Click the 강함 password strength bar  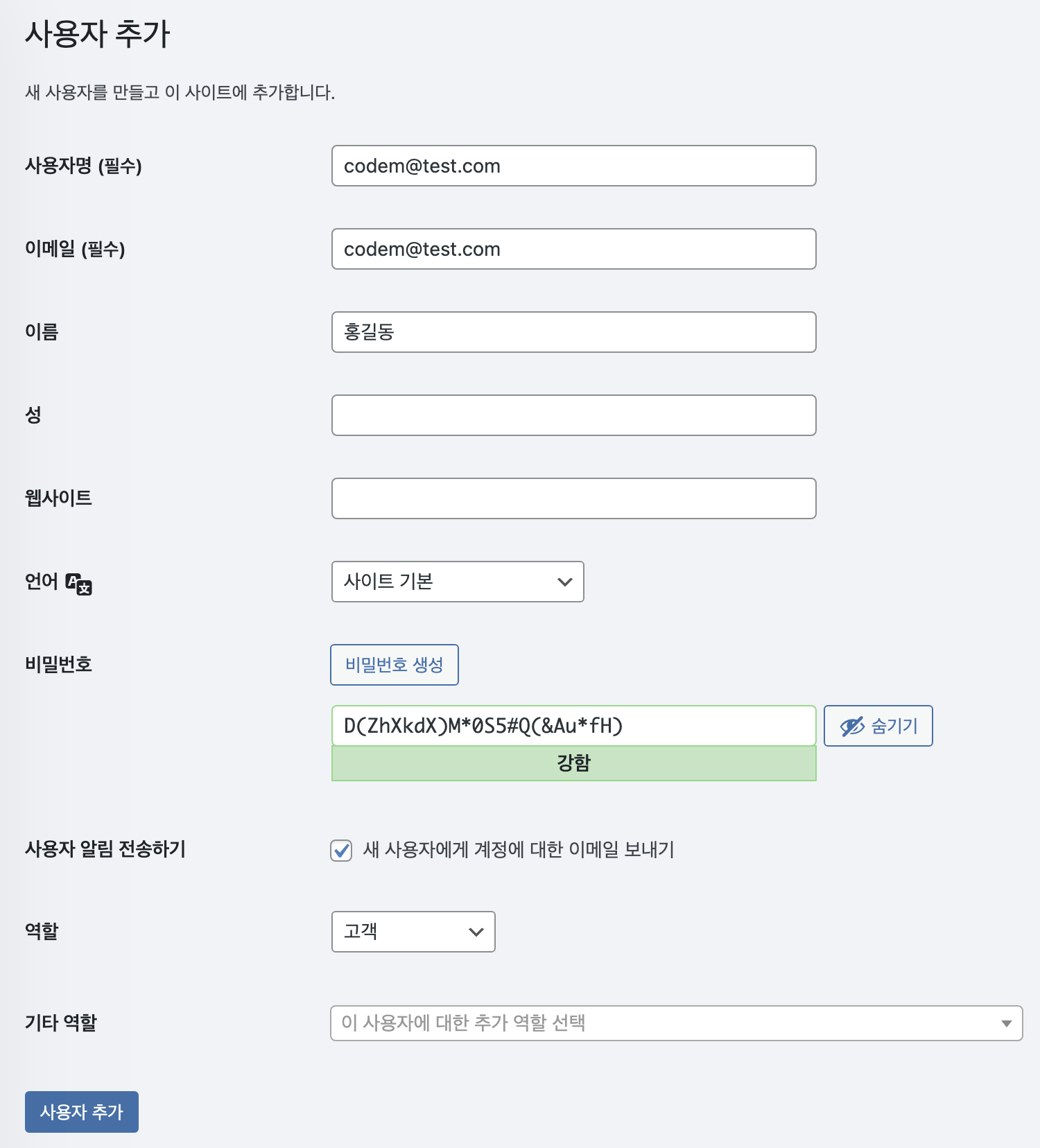pyautogui.click(x=574, y=763)
